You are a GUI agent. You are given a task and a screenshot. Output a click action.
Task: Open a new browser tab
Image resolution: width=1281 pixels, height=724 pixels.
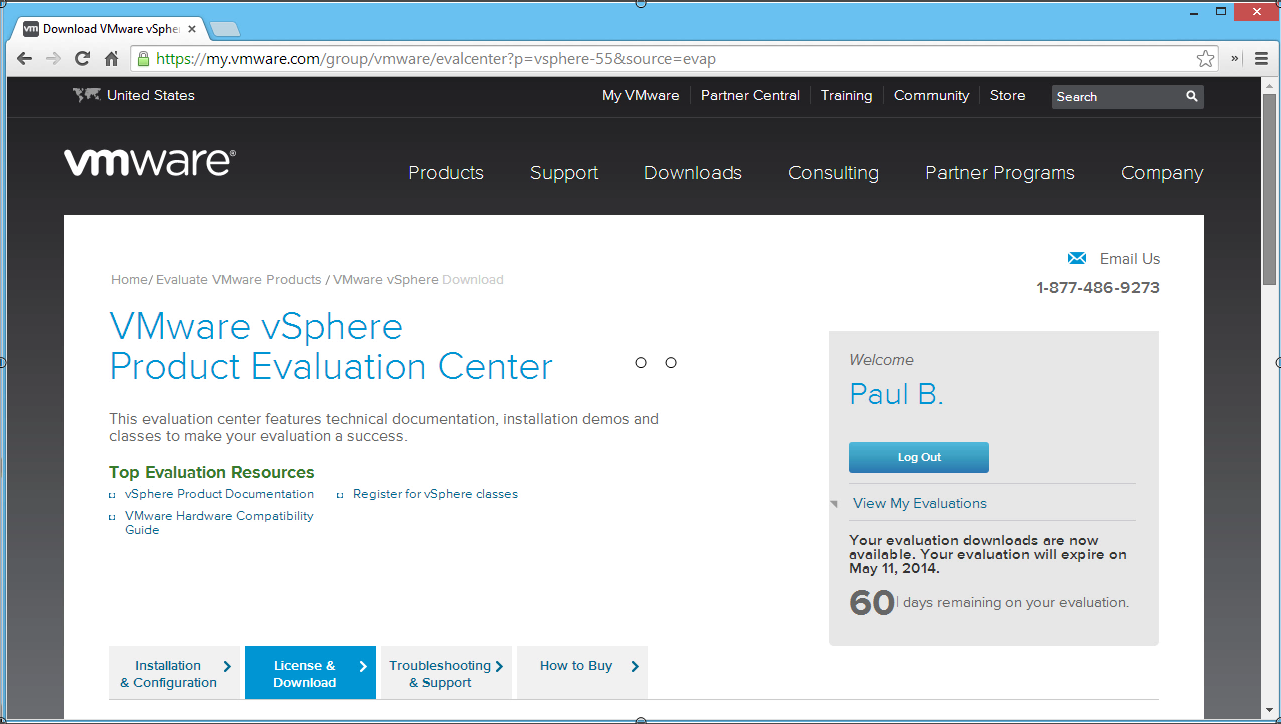click(x=225, y=29)
